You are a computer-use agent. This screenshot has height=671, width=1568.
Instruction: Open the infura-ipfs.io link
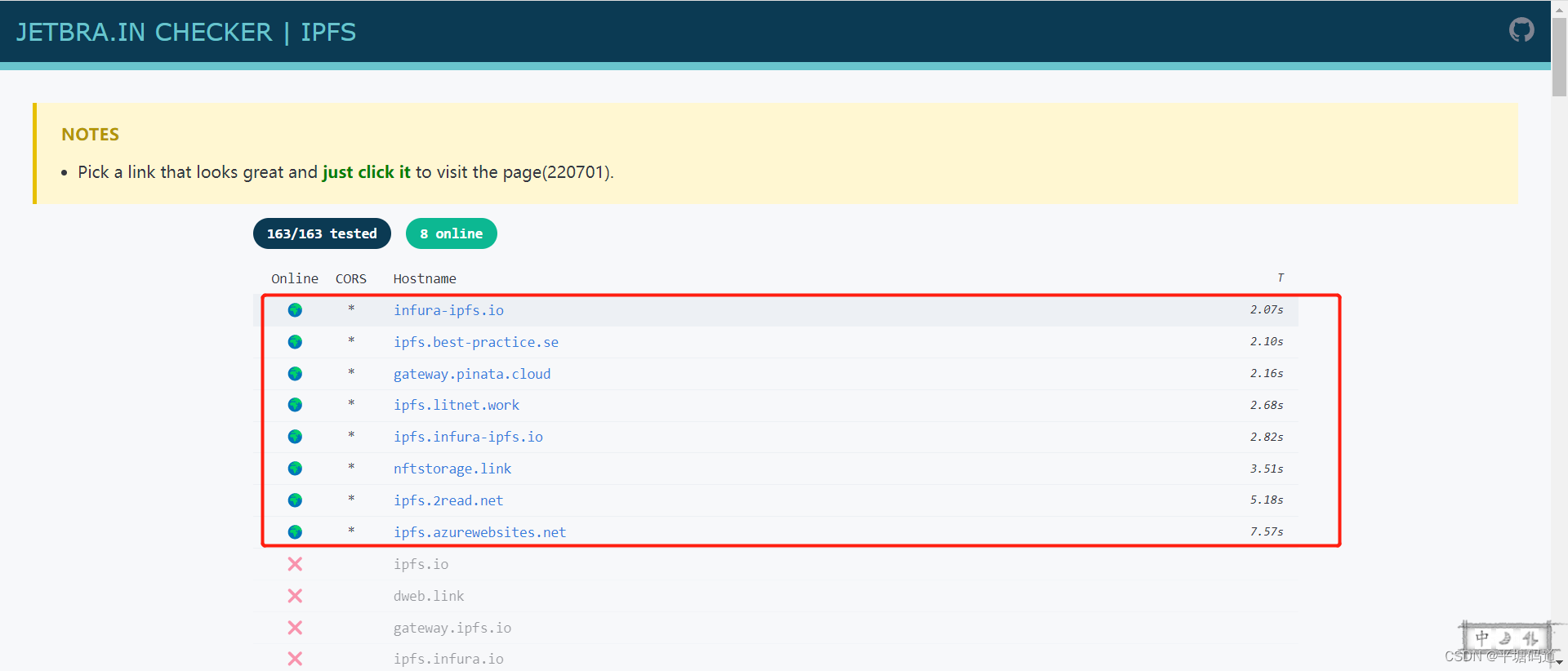click(448, 310)
